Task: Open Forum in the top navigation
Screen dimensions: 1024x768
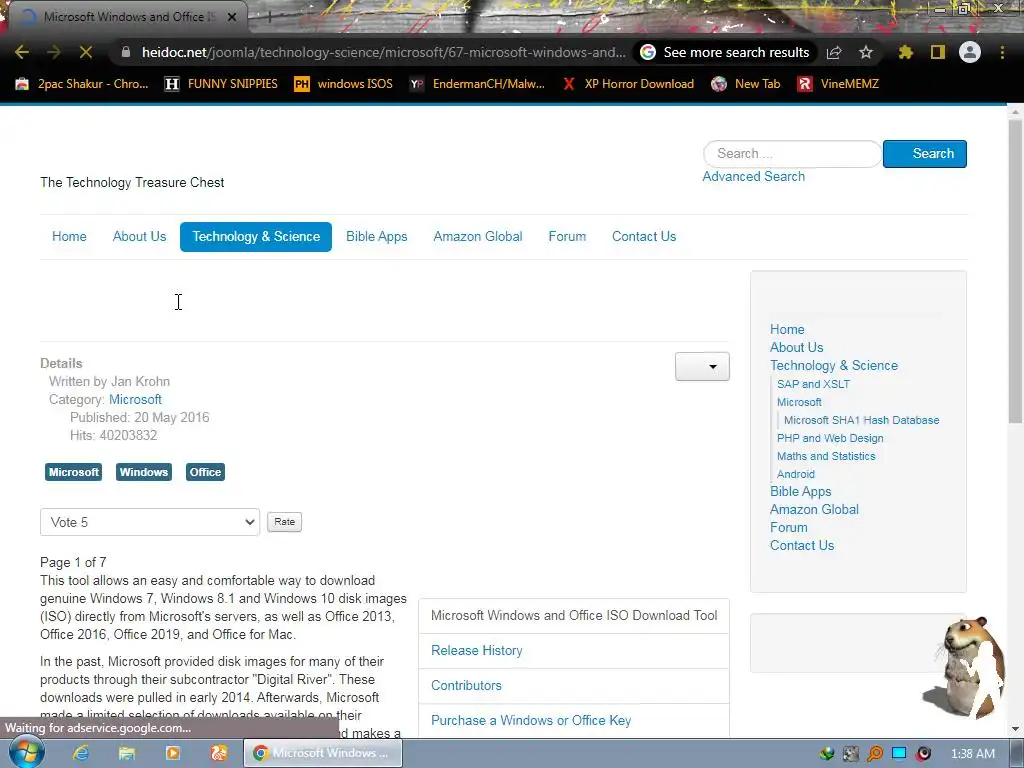Action: coord(567,236)
